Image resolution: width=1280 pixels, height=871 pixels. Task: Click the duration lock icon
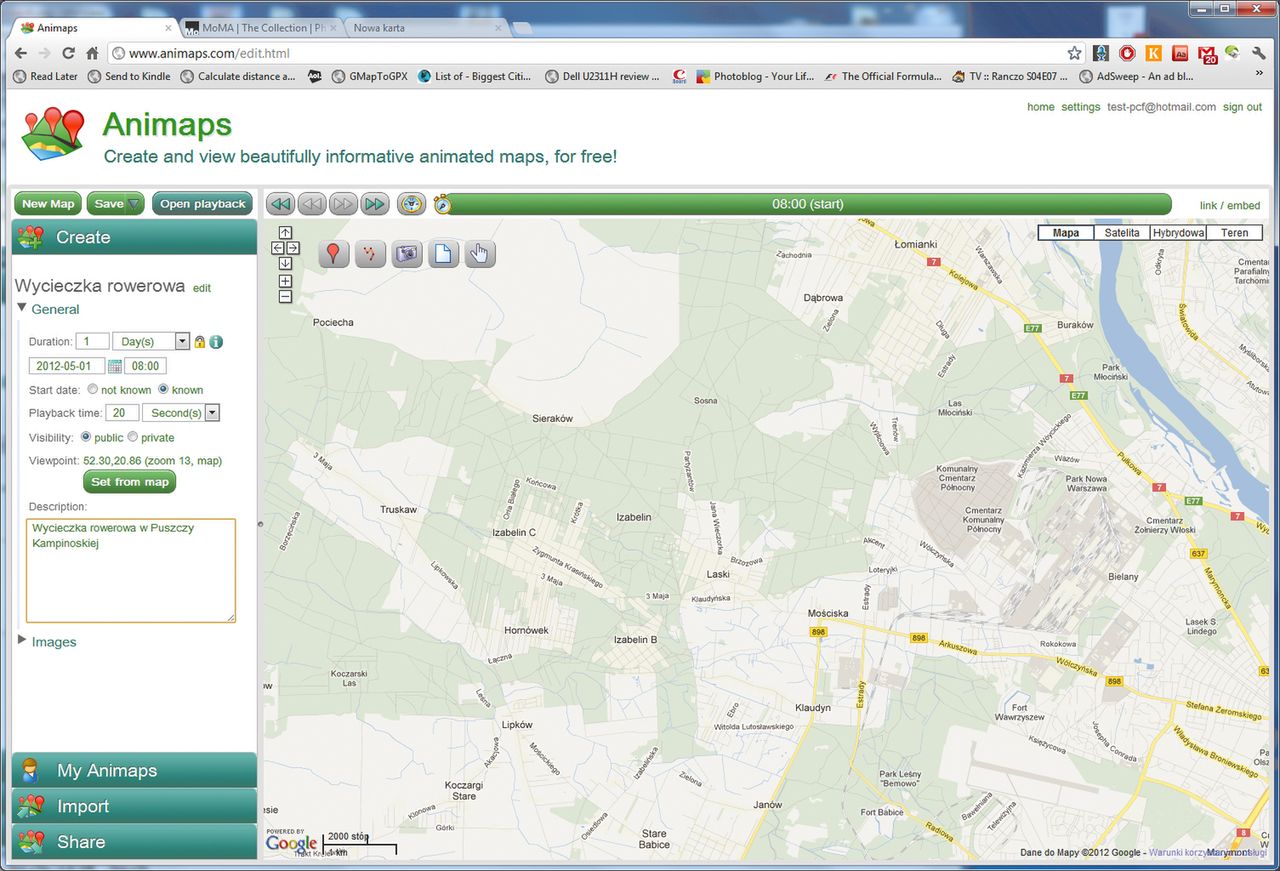pos(200,342)
